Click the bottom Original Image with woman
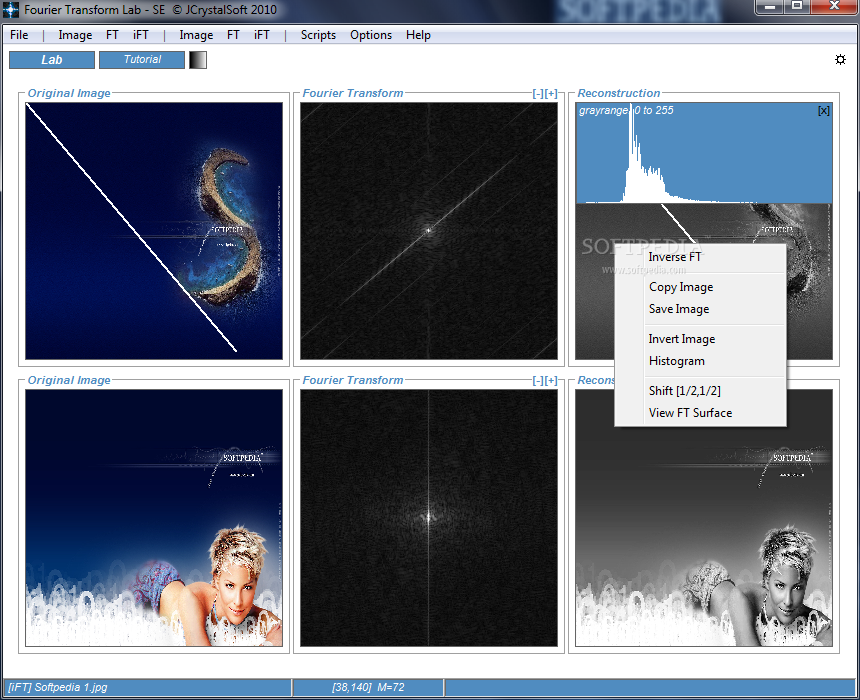The height and width of the screenshot is (700, 860). coord(154,518)
